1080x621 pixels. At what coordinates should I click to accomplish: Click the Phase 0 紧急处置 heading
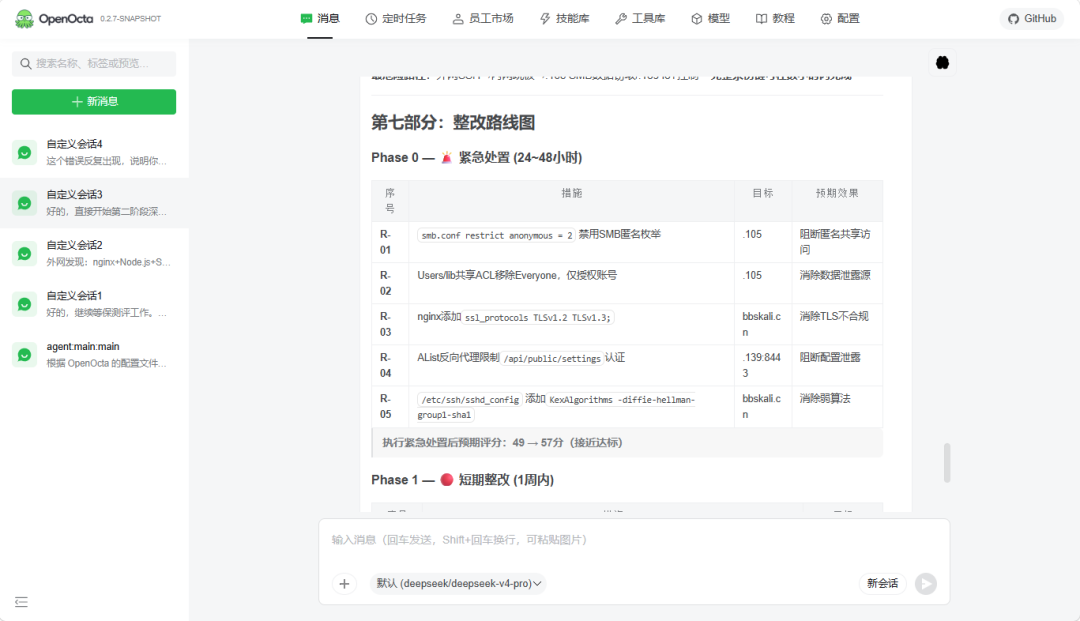(477, 158)
